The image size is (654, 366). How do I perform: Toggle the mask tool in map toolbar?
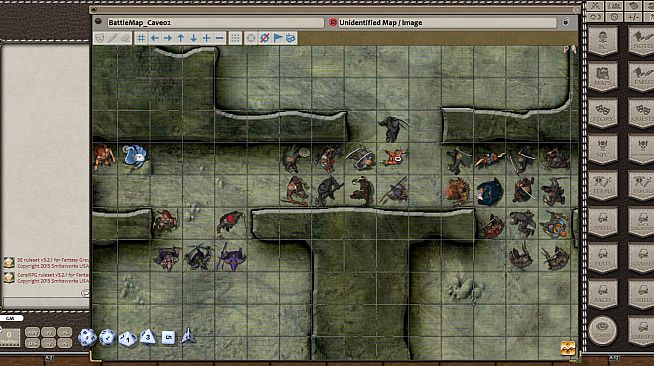[x=100, y=38]
